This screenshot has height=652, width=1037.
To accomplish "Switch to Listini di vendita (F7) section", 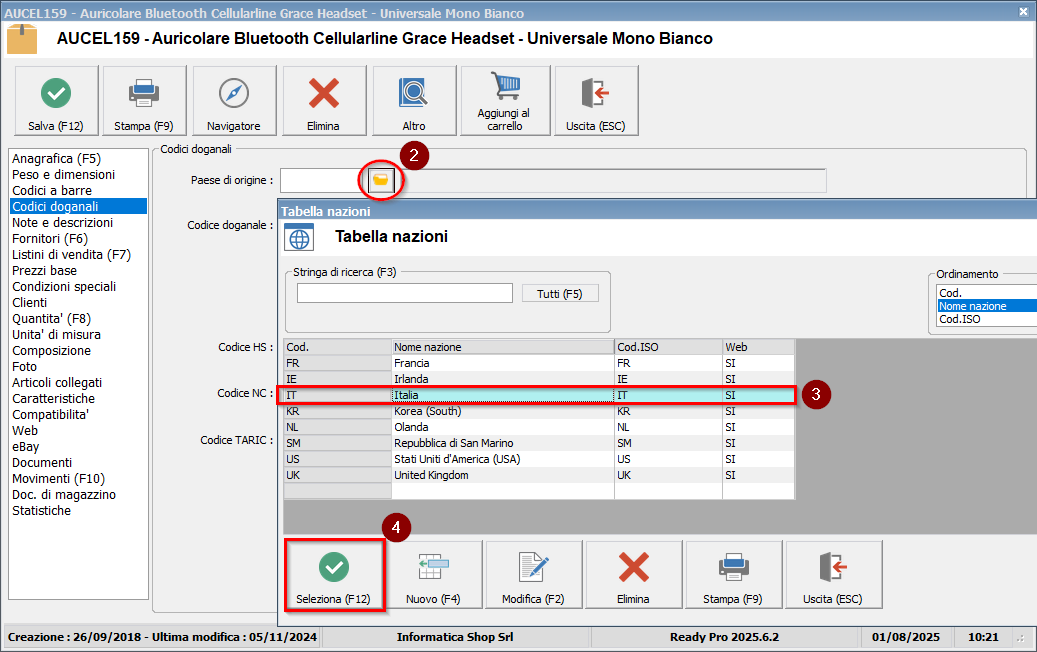I will pos(71,254).
